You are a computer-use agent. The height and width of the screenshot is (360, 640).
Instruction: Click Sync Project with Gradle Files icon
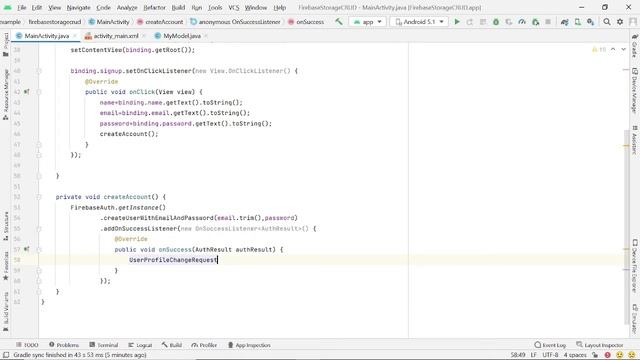click(x=564, y=22)
